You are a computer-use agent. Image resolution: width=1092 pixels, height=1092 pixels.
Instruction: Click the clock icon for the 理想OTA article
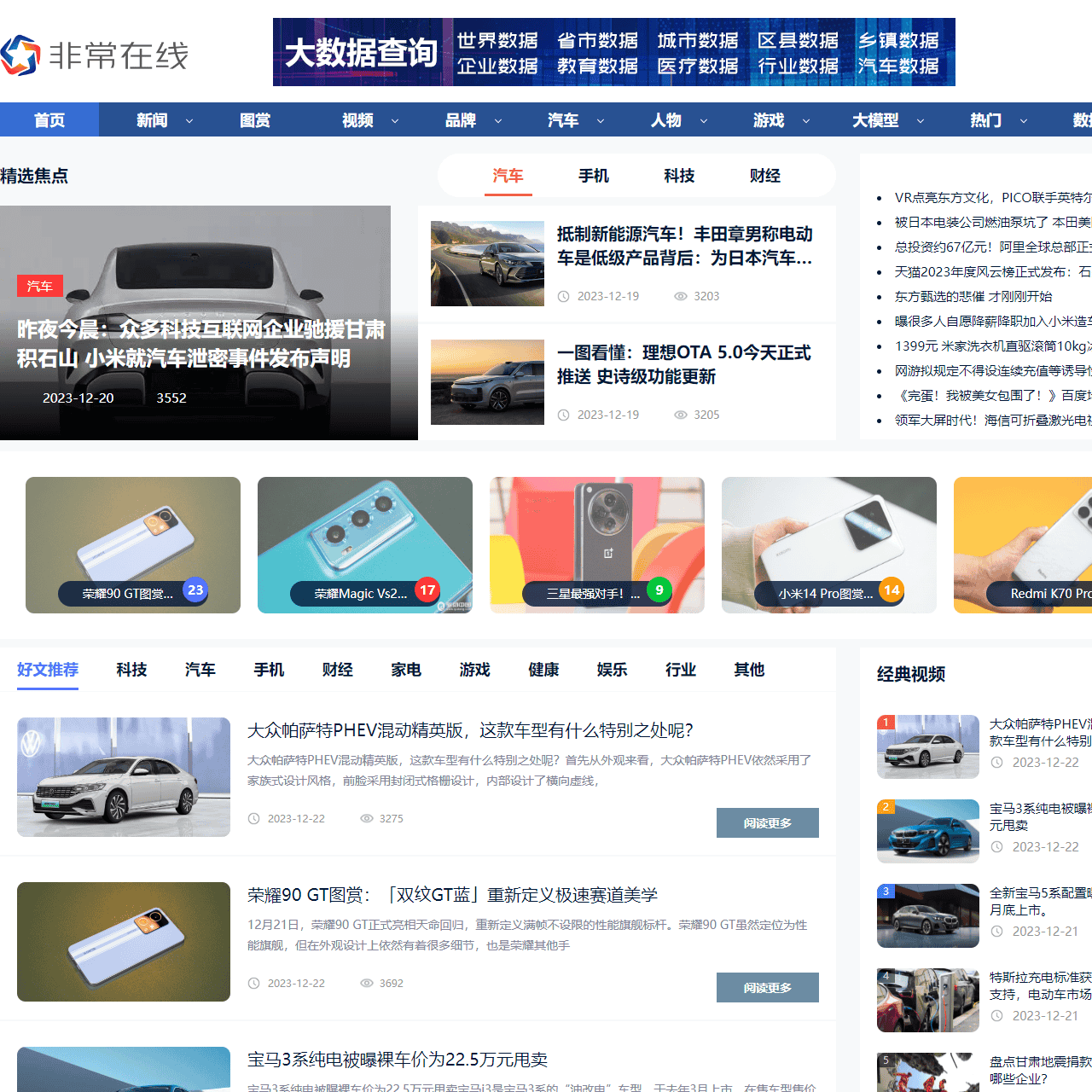point(564,415)
